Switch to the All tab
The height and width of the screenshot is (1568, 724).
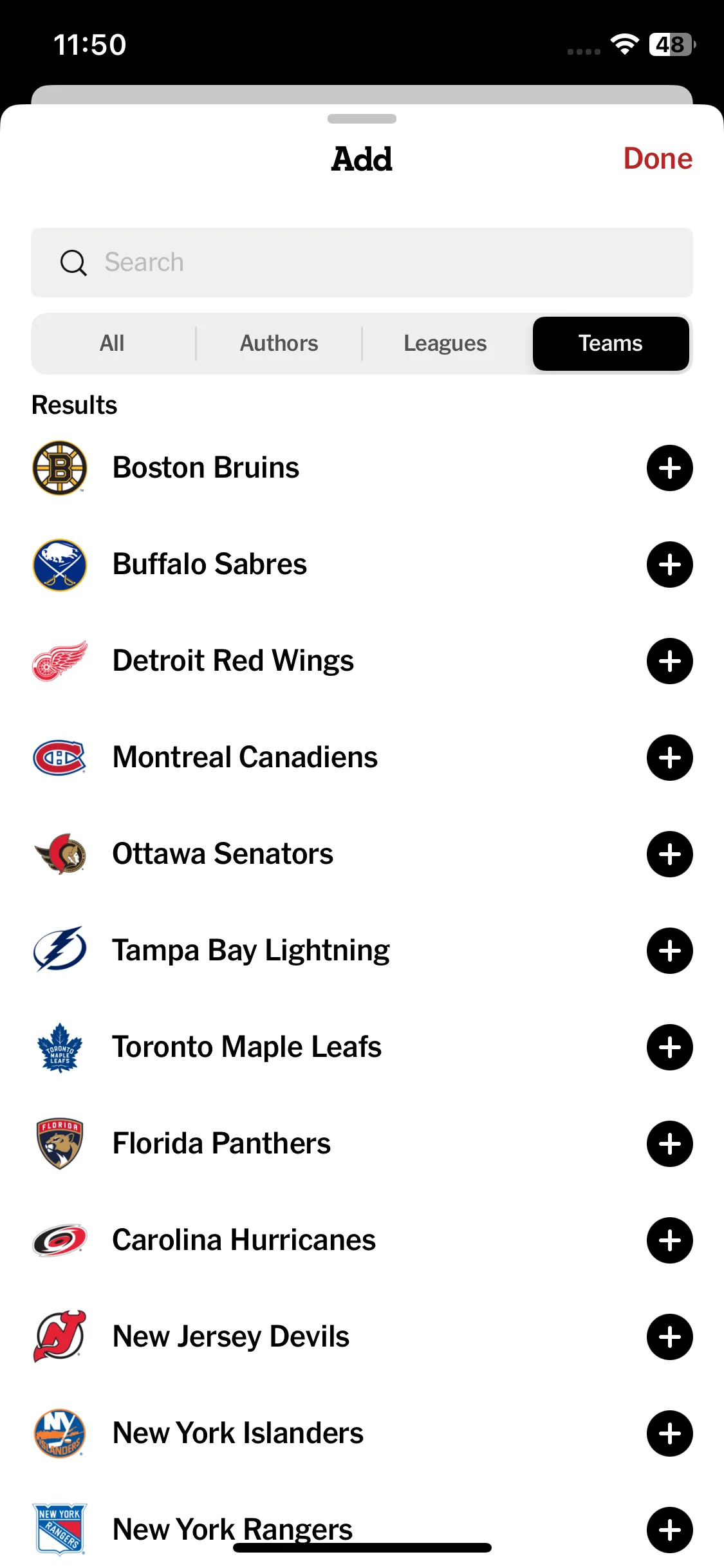click(113, 344)
